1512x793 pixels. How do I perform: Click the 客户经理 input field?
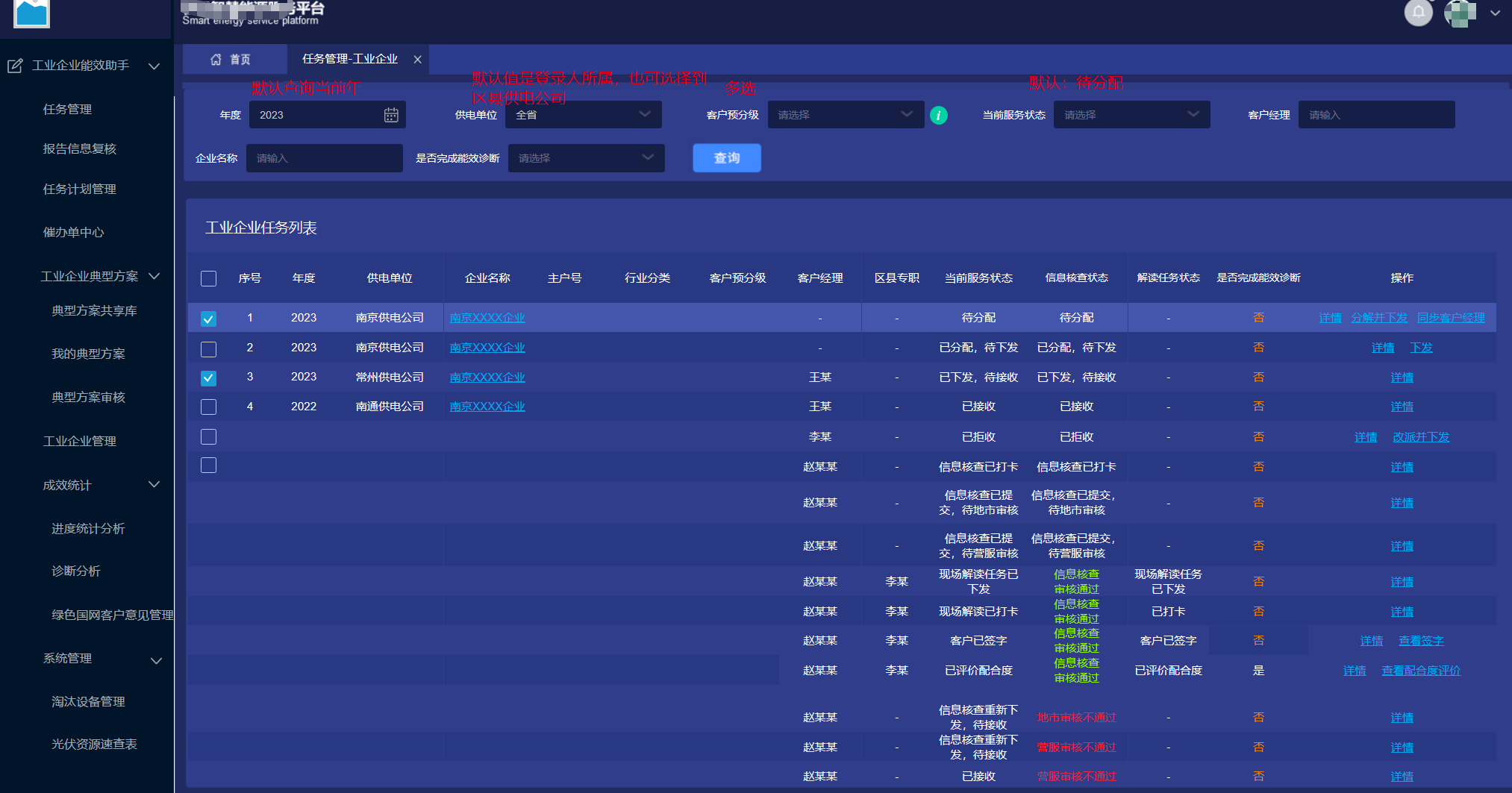click(1376, 115)
